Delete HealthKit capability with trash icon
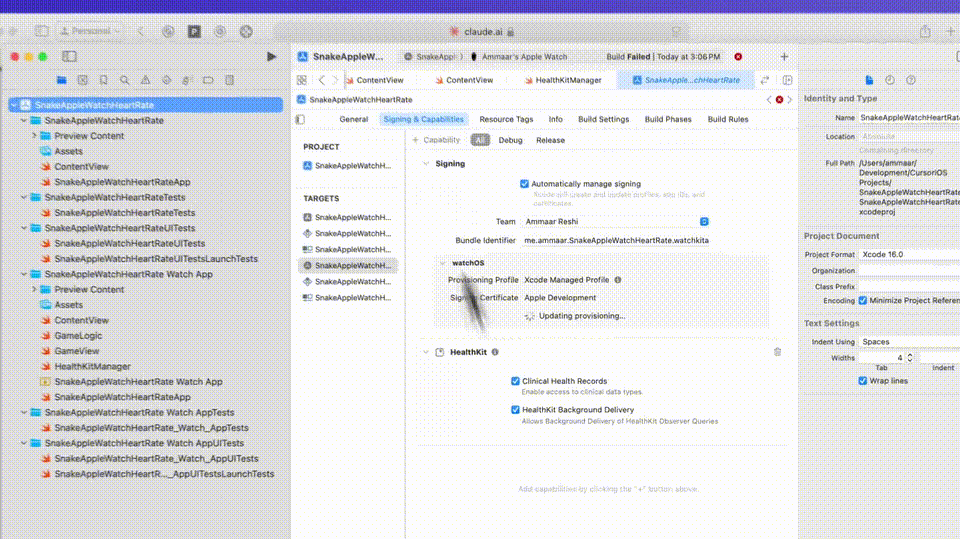This screenshot has width=960, height=539. click(778, 352)
